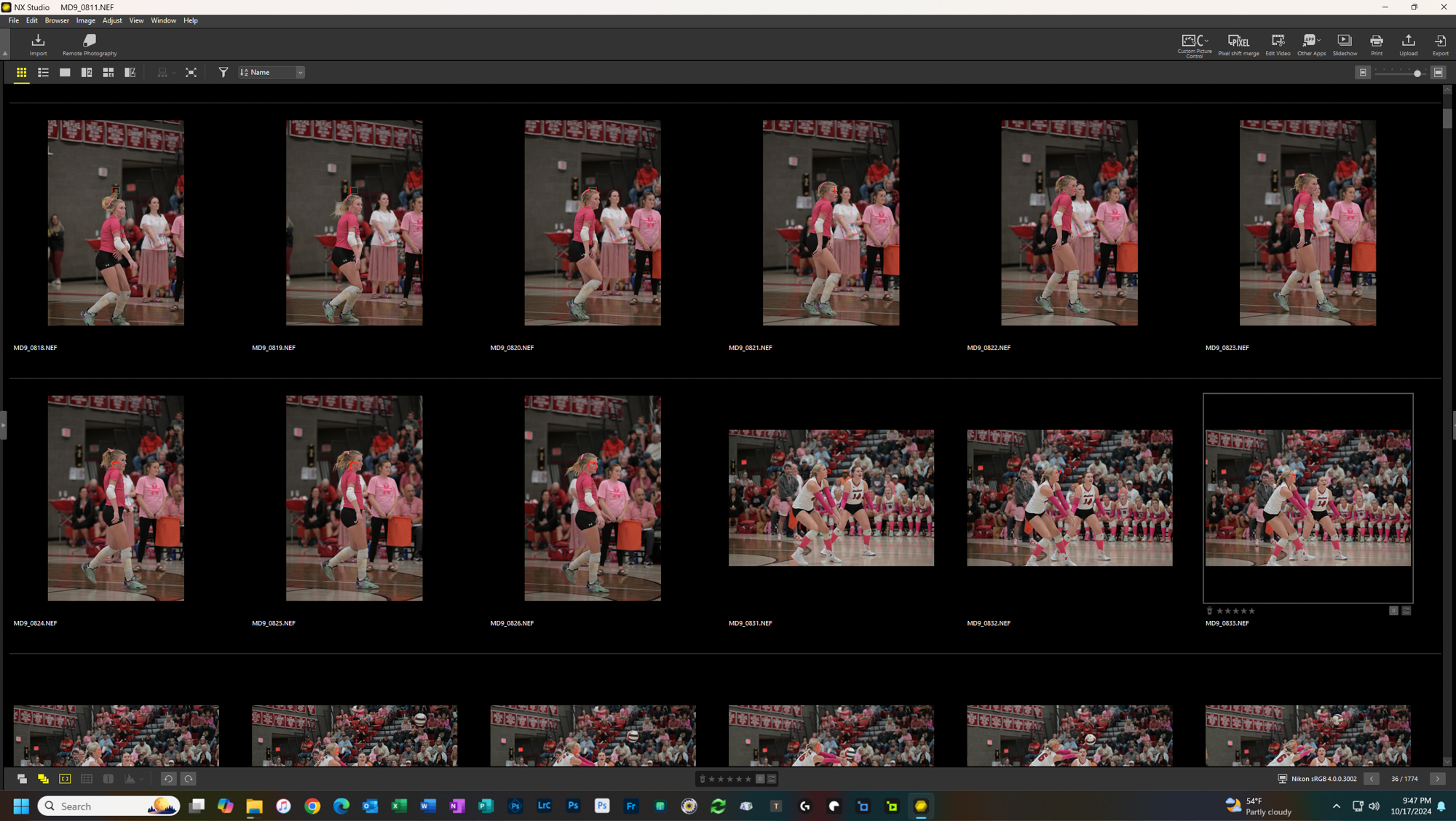
Task: Open the File menu
Action: (14, 20)
